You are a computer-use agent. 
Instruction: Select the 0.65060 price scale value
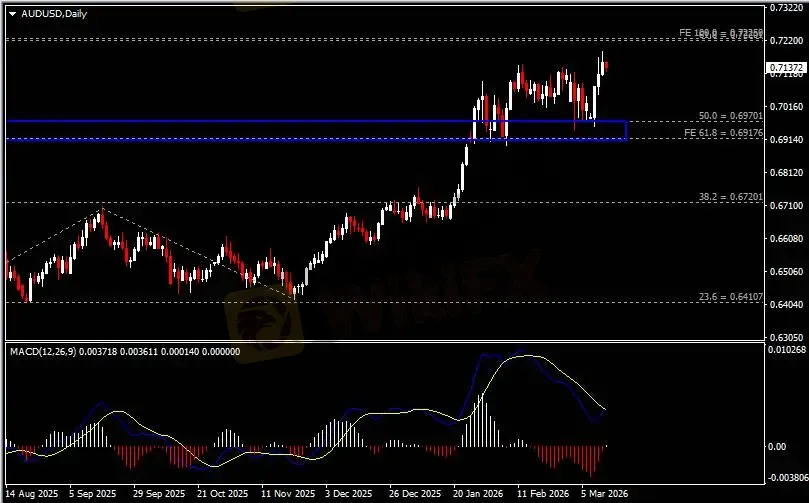(786, 271)
